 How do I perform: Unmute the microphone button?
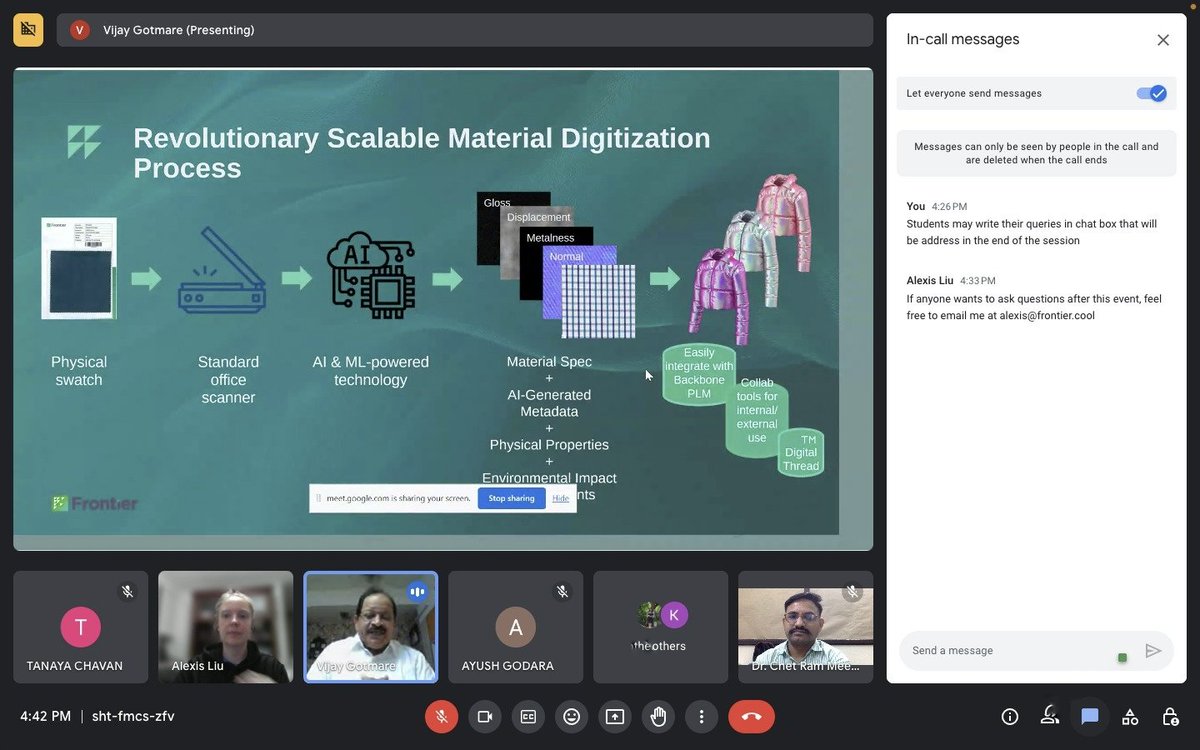(x=441, y=716)
